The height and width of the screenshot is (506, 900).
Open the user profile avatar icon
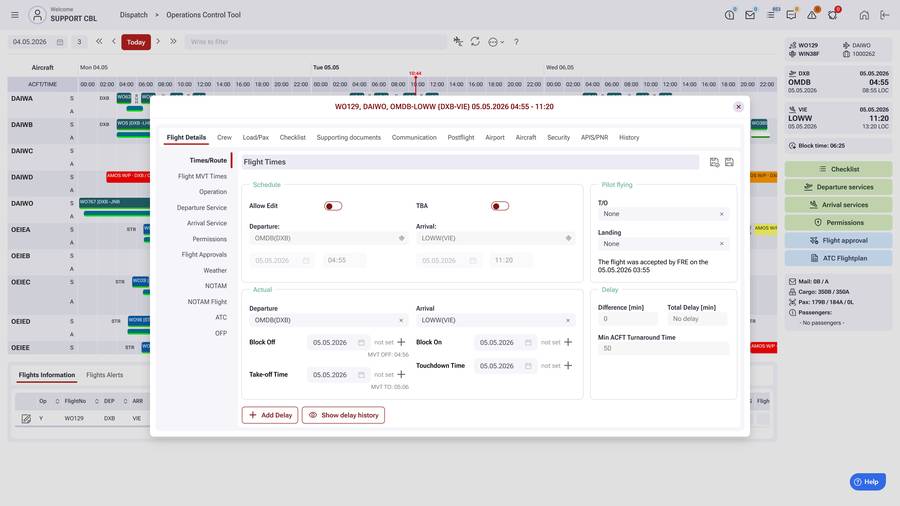[x=37, y=15]
